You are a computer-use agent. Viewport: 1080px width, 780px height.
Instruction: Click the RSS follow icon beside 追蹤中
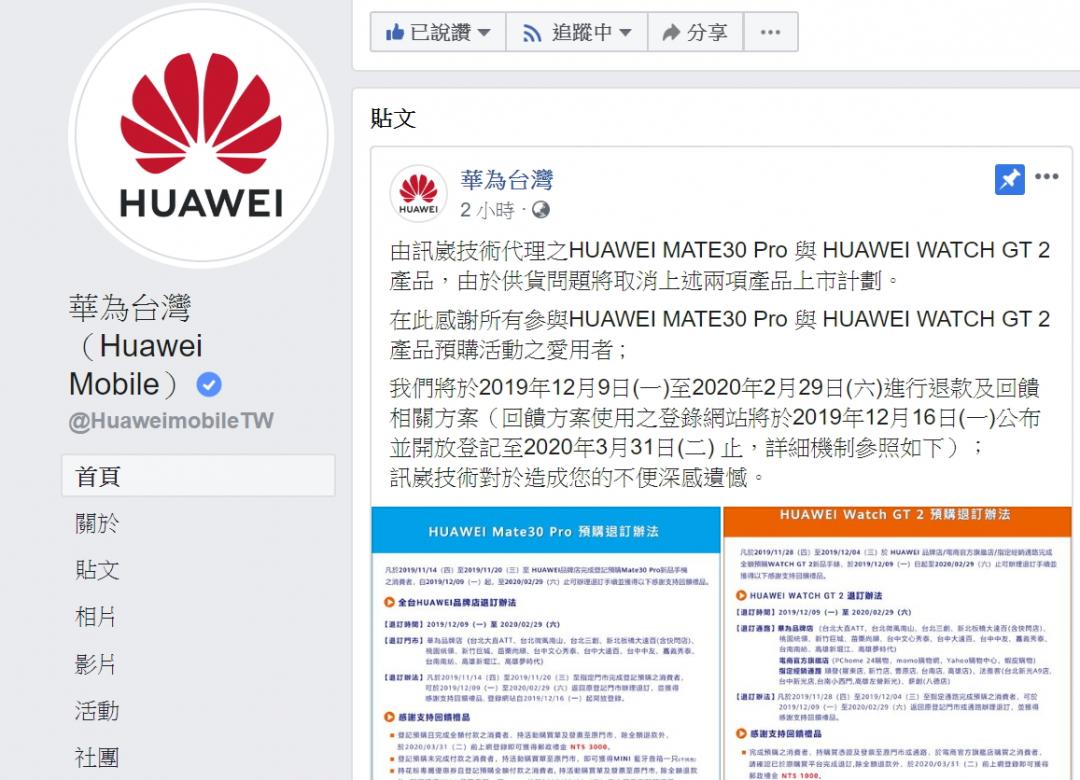click(532, 32)
